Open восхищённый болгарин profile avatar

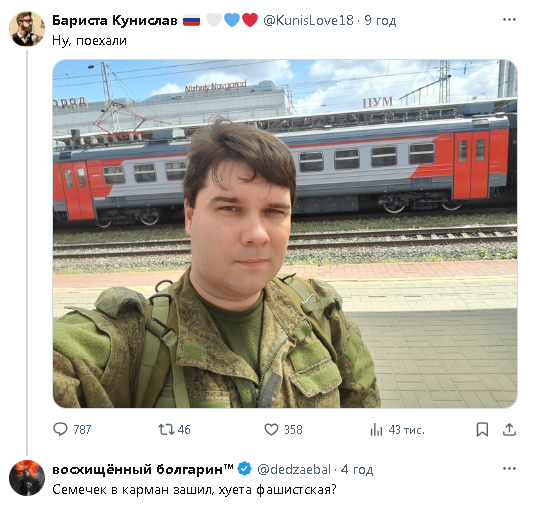27,478
